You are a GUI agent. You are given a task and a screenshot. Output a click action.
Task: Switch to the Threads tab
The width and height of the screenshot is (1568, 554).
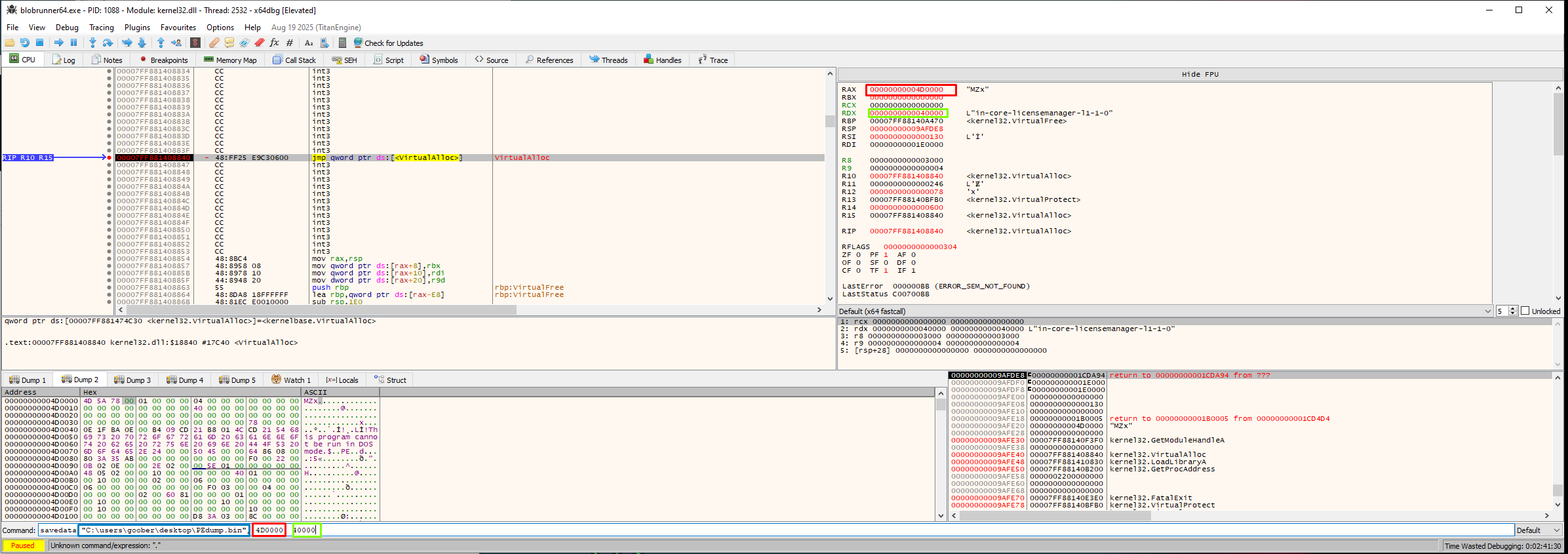pyautogui.click(x=608, y=60)
